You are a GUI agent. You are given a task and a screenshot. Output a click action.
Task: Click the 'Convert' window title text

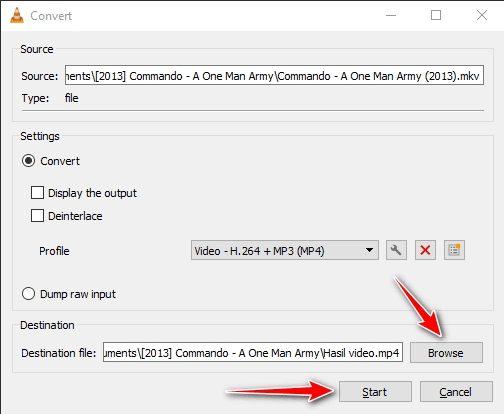[51, 16]
